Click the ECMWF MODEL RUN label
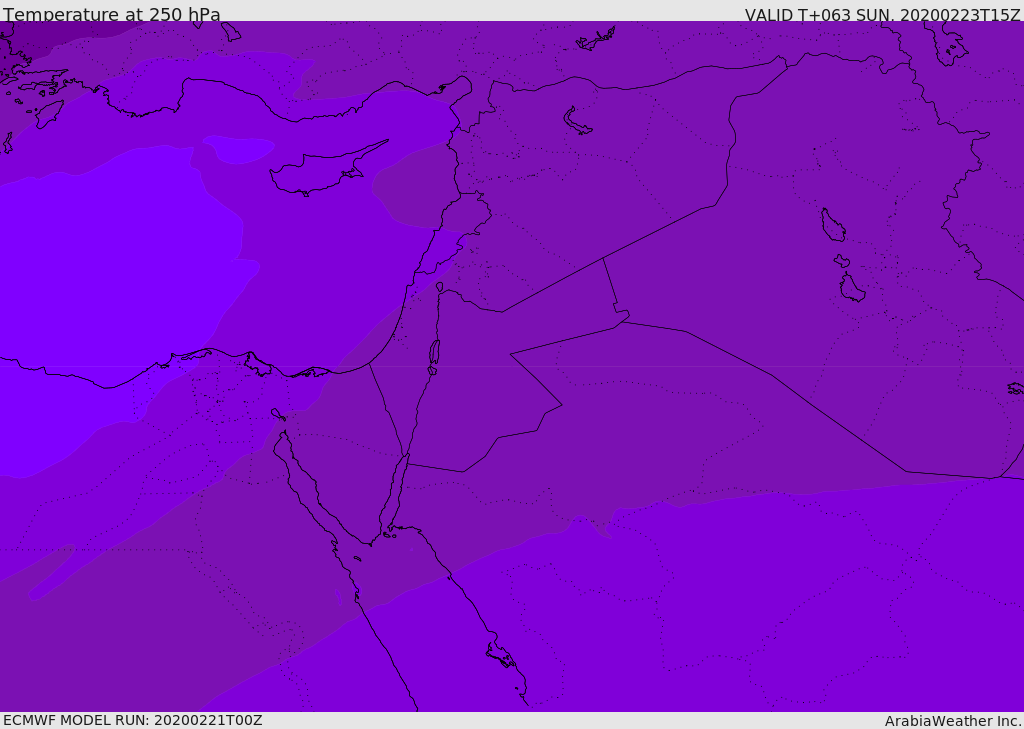Screen dimensions: 1024x729 coord(133,720)
